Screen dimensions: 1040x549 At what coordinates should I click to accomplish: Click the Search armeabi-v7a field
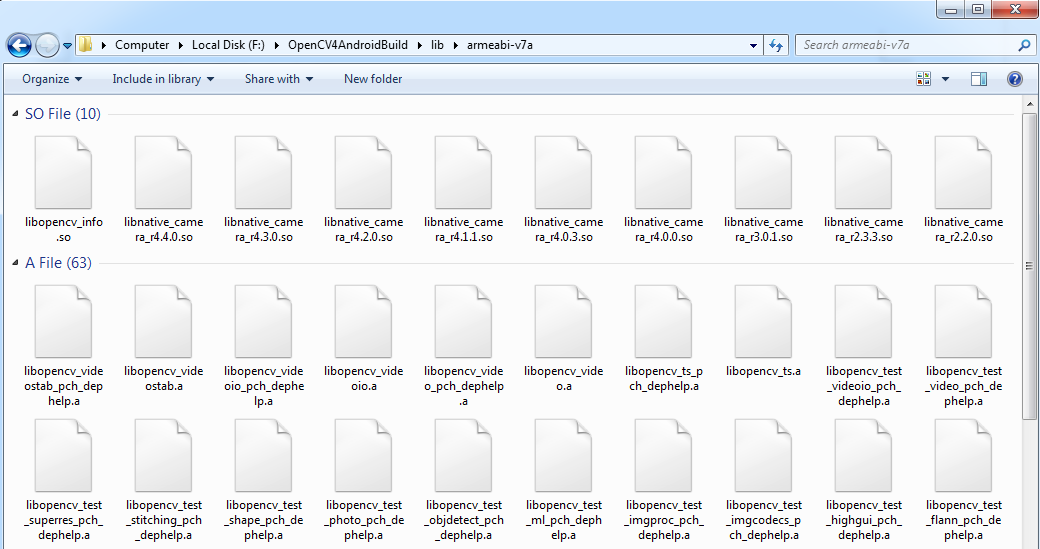click(905, 45)
